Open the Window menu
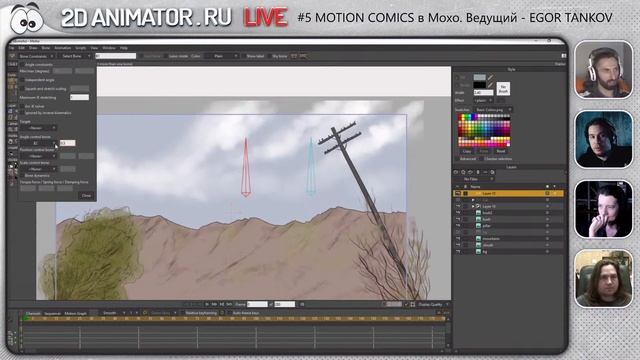Image resolution: width=640 pixels, height=360 pixels. [x=109, y=48]
